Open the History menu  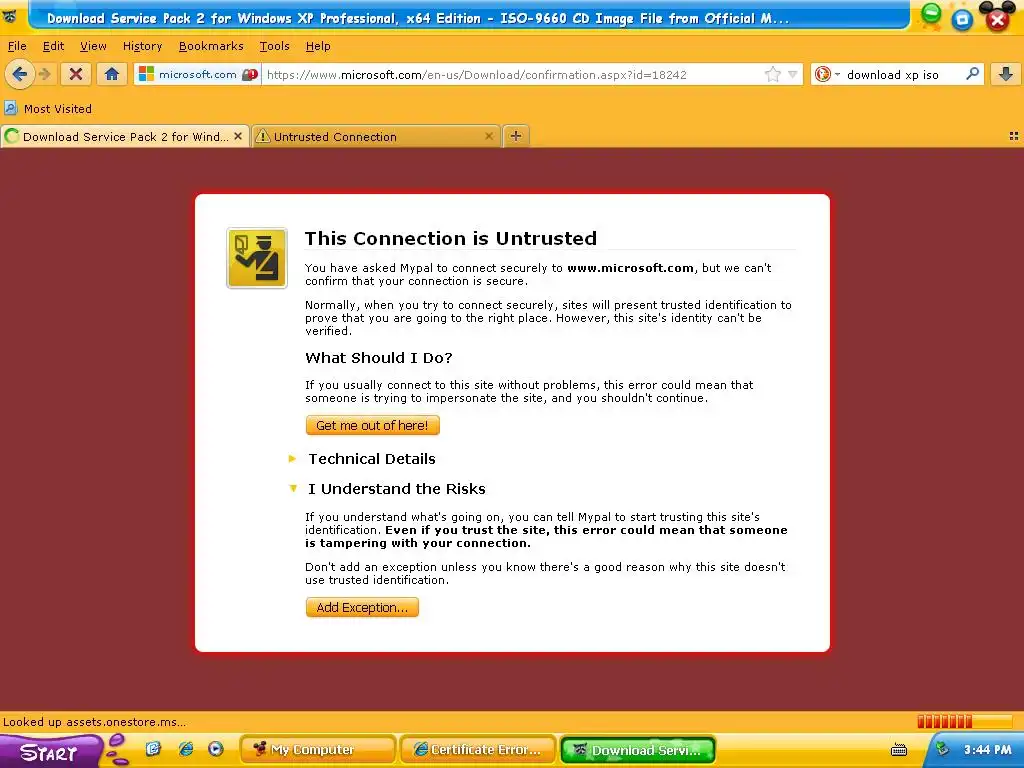(x=142, y=46)
